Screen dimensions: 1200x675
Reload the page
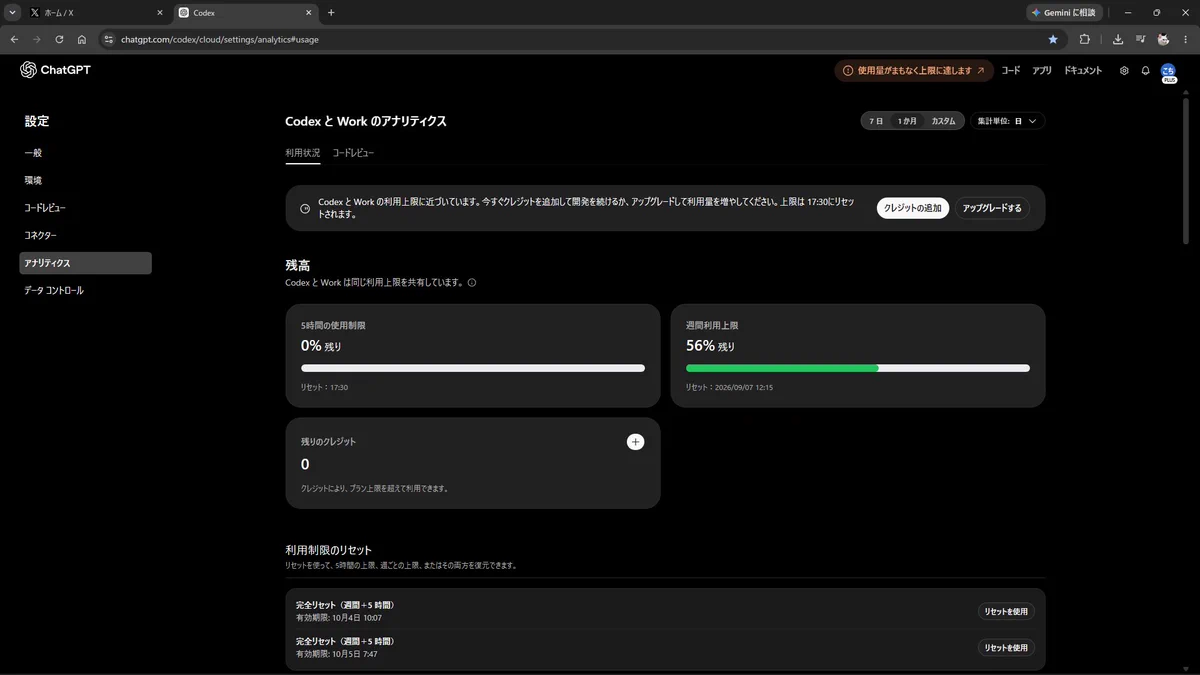pos(59,39)
